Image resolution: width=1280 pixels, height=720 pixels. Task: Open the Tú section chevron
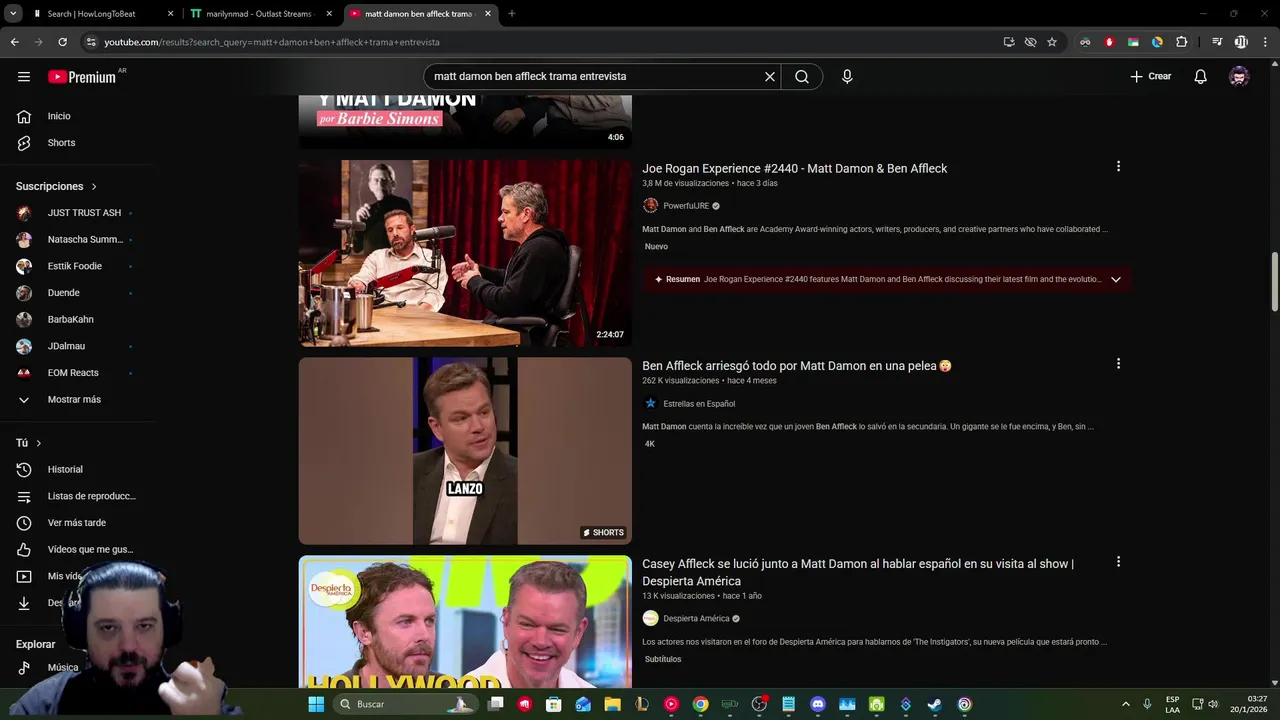click(x=39, y=443)
